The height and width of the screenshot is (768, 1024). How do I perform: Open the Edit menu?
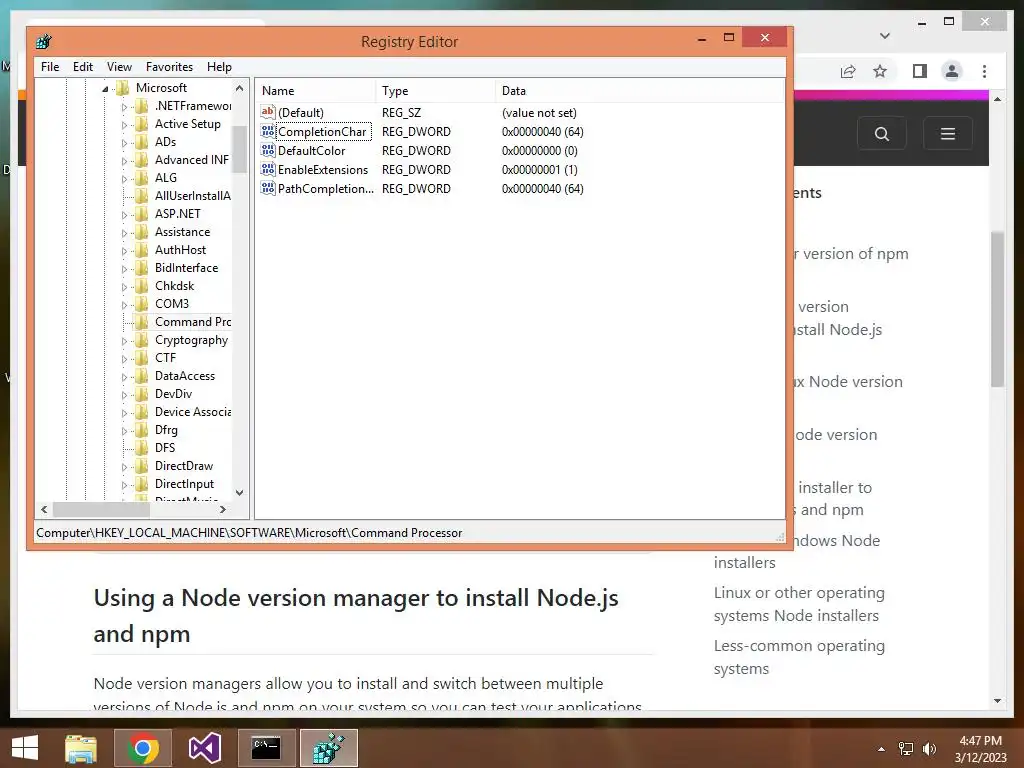pyautogui.click(x=82, y=67)
